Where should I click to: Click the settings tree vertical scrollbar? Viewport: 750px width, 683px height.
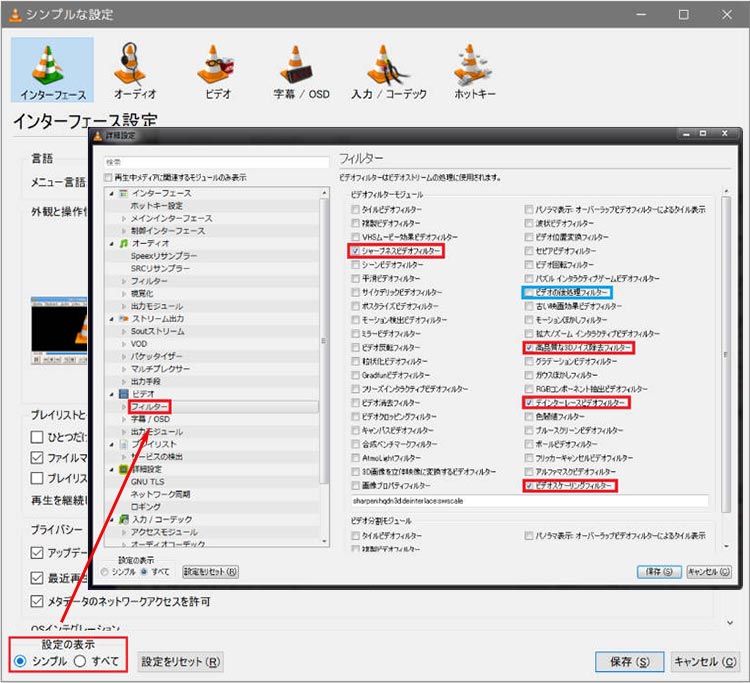(x=324, y=340)
